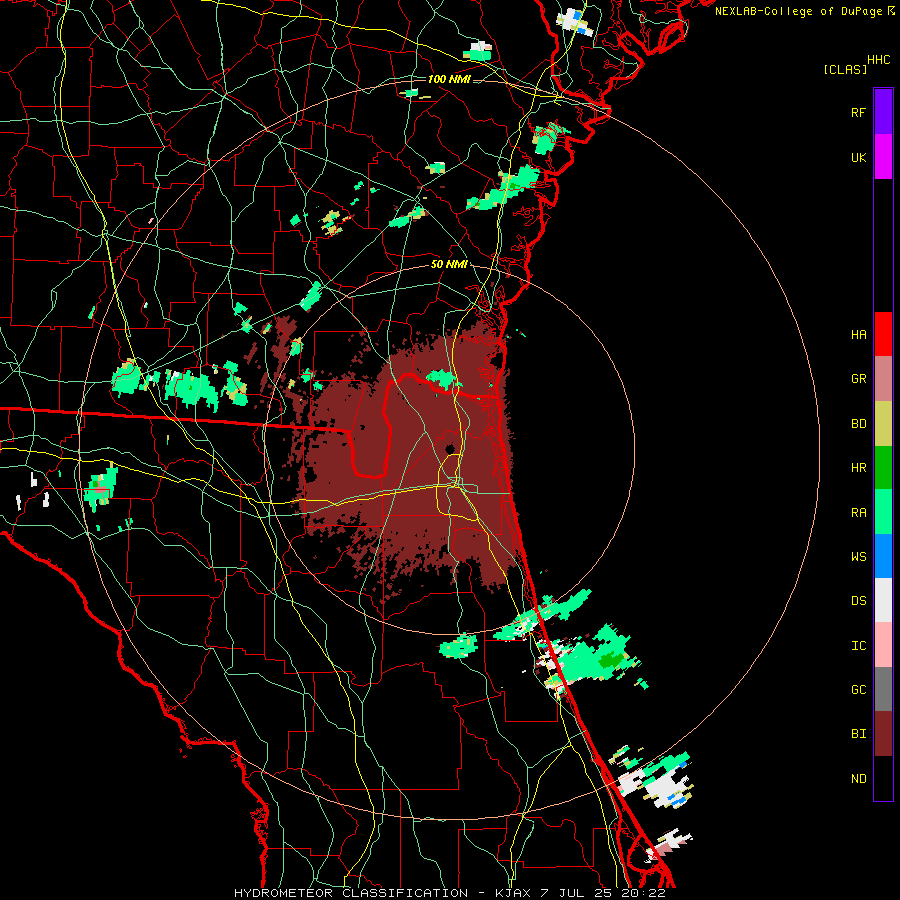The height and width of the screenshot is (900, 900).
Task: Click the RA legend label
Action: 858,513
